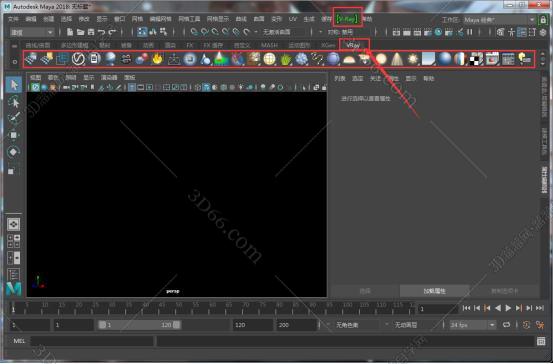Go to start of playback range

coord(466,308)
